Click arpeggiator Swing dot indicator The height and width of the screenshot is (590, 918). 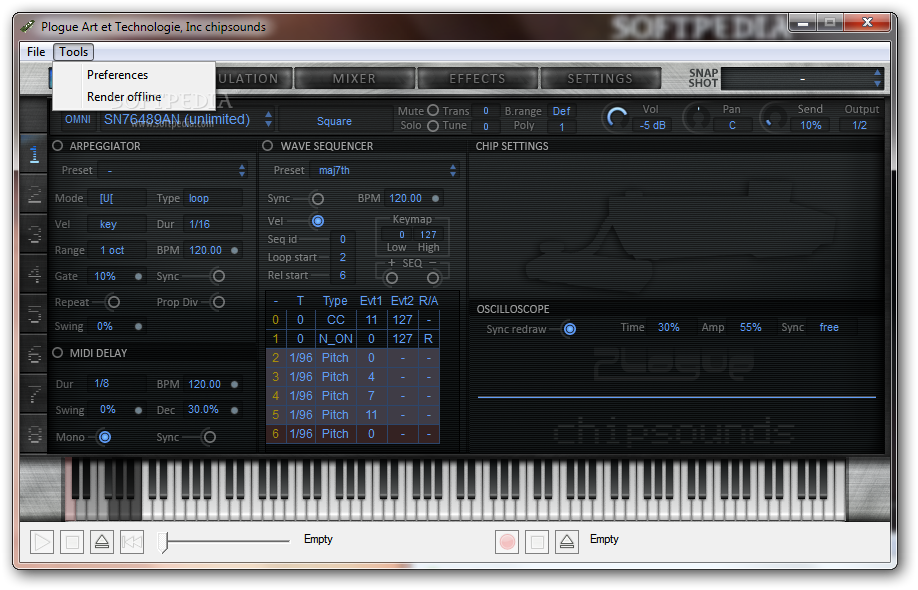point(138,327)
